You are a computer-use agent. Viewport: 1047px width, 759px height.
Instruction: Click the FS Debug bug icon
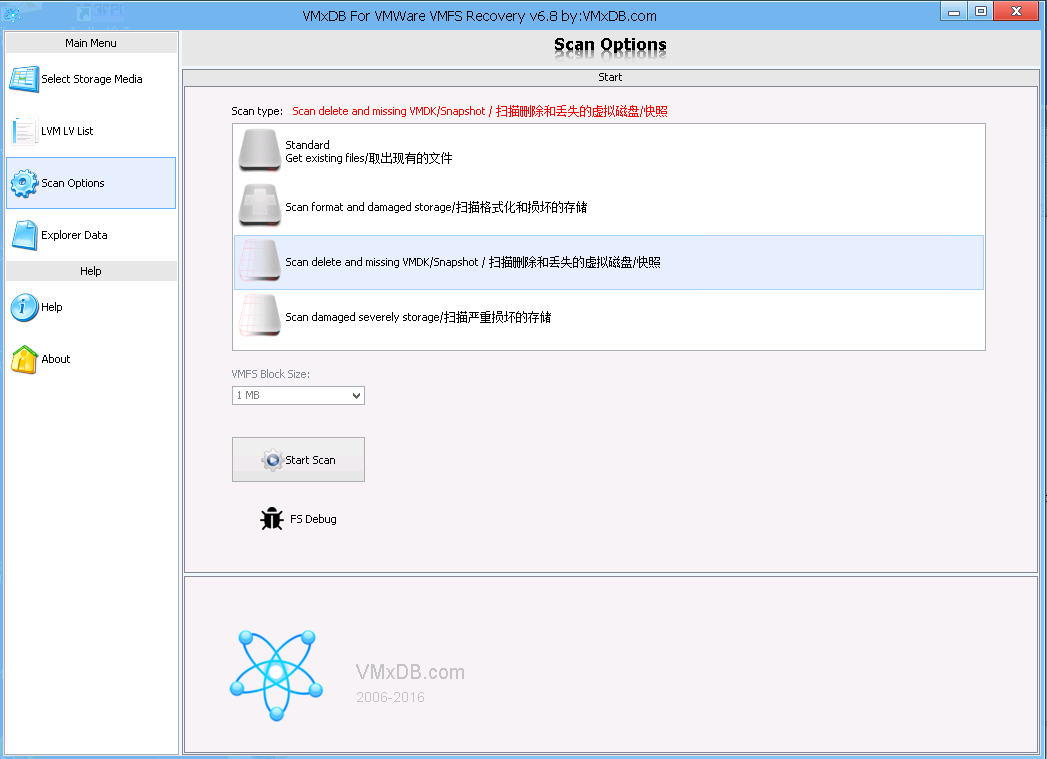(272, 519)
